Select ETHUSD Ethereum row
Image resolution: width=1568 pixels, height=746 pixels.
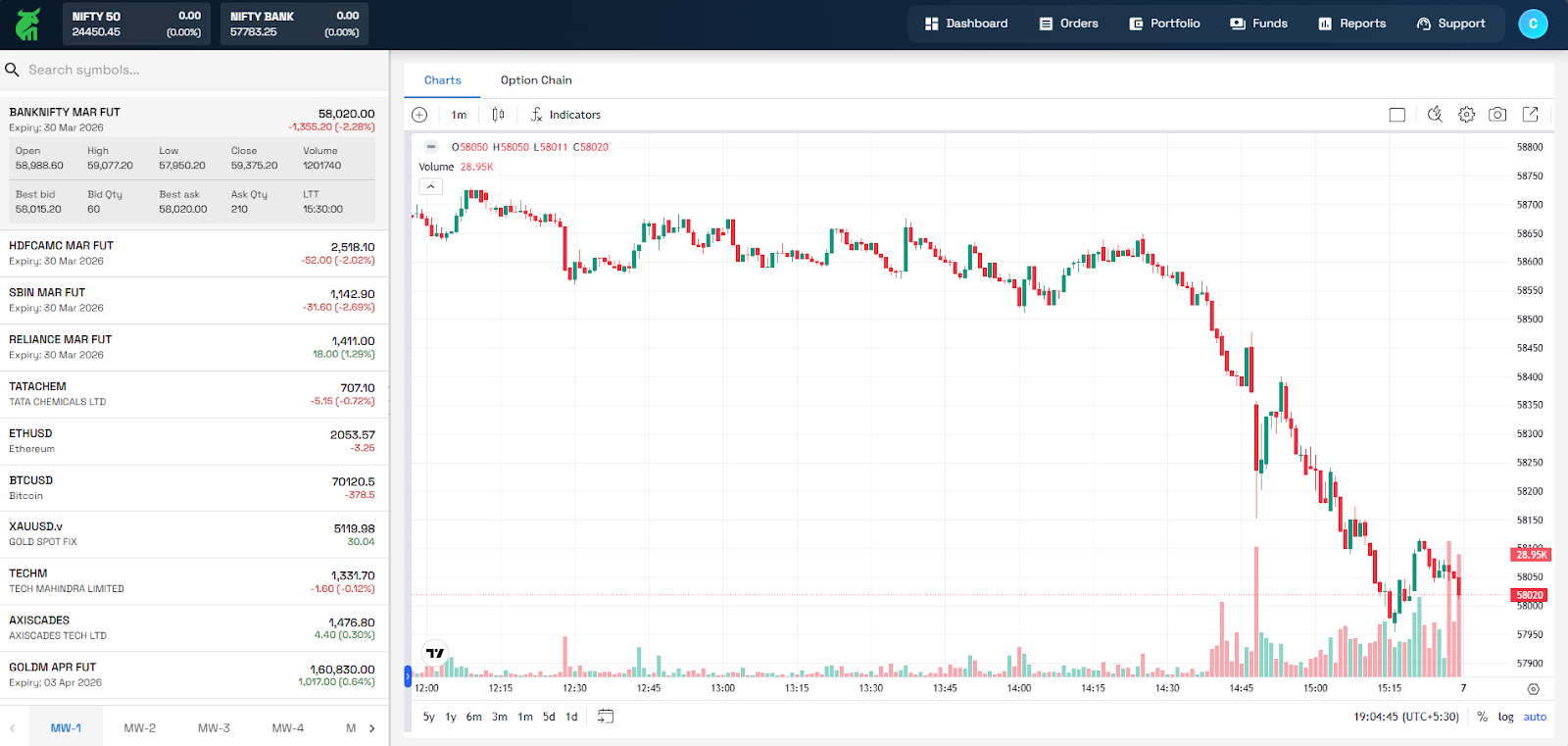click(x=194, y=441)
